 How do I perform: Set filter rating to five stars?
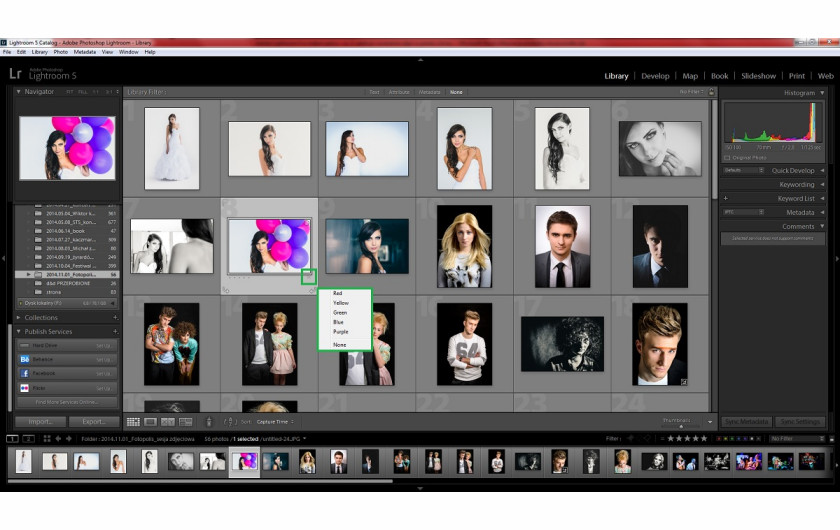[704, 439]
